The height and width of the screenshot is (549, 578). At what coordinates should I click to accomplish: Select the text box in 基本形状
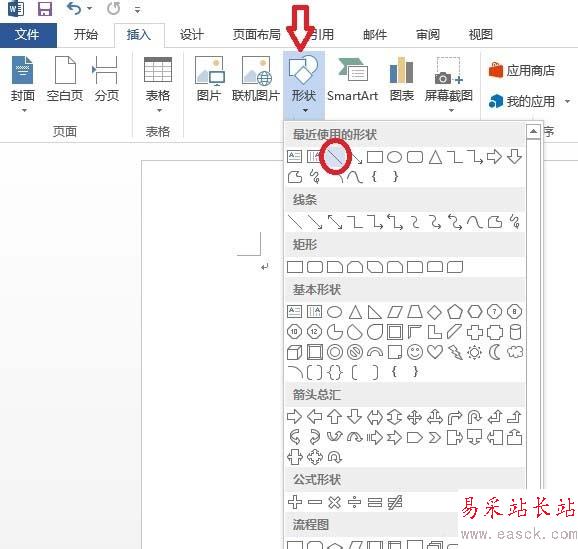295,312
